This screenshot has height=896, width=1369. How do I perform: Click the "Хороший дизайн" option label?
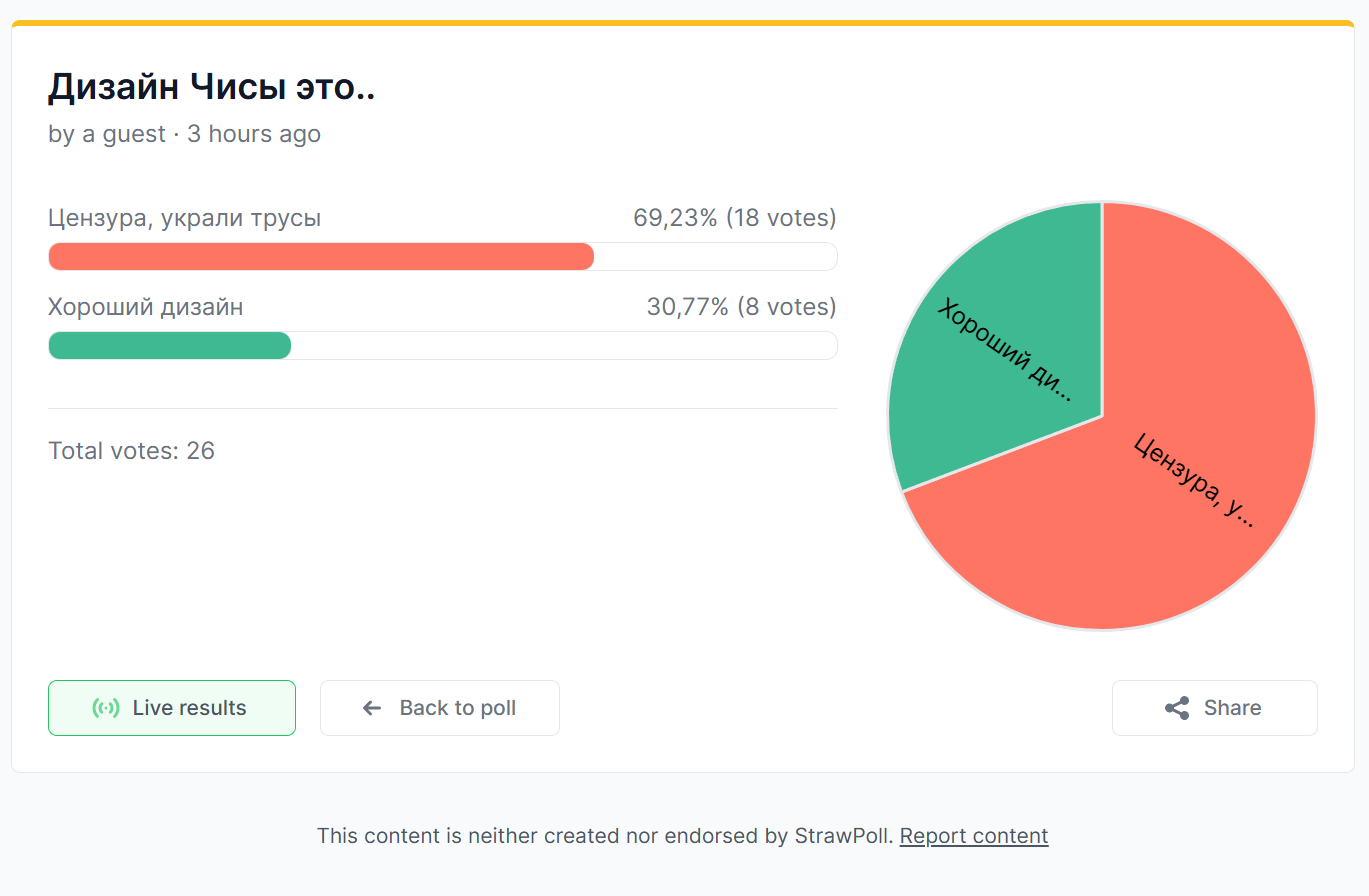[x=146, y=307]
